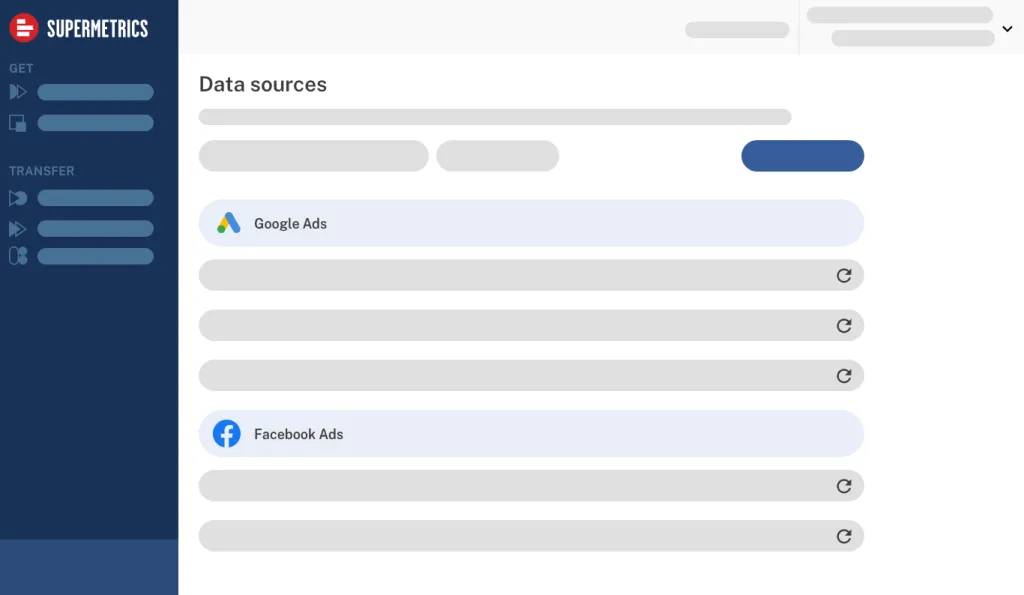Expand the Facebook Ads sources group
1024x595 pixels.
point(530,434)
